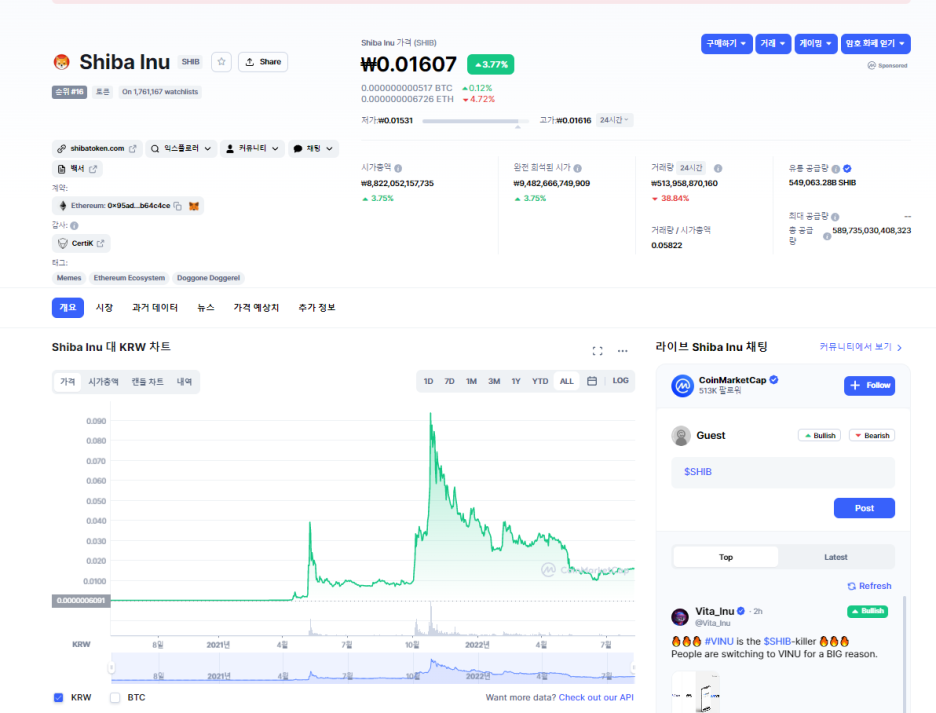
Task: Select the 1M chart range
Action: coord(471,381)
